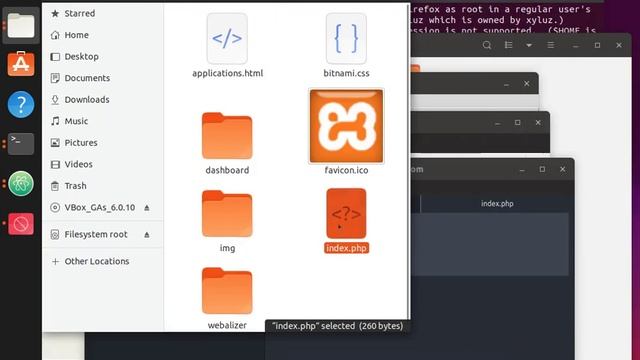Open view options dropdown in the background Files window
The width and height of the screenshot is (640, 360).
529,45
